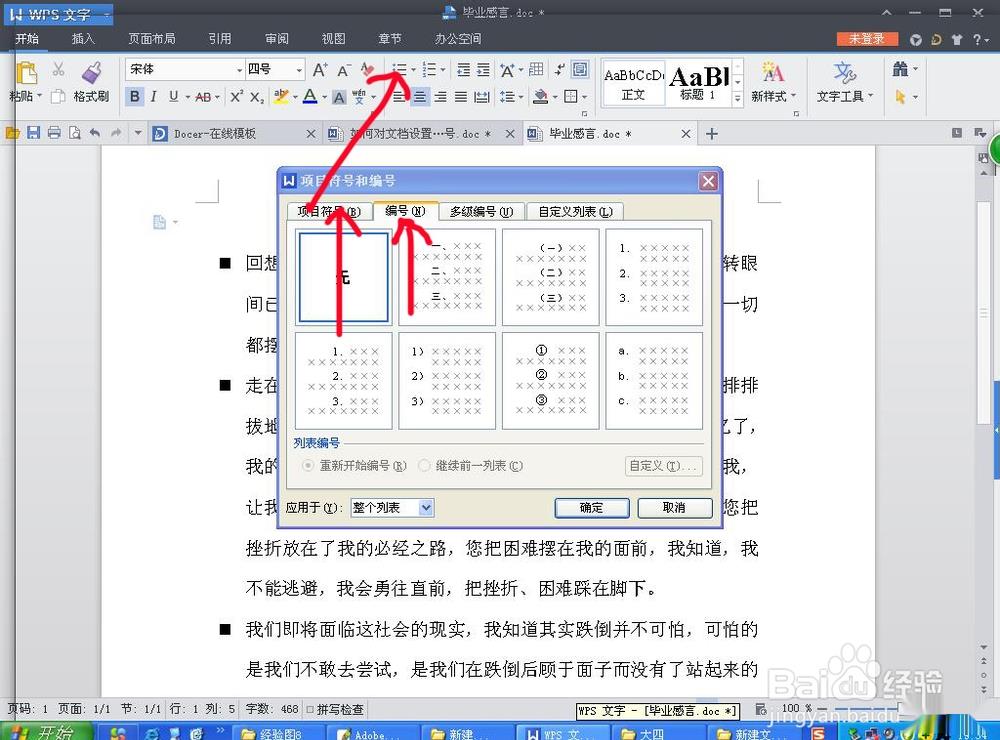Activate the Format Painter (格式刷) brush
The height and width of the screenshot is (740, 1000).
click(91, 72)
